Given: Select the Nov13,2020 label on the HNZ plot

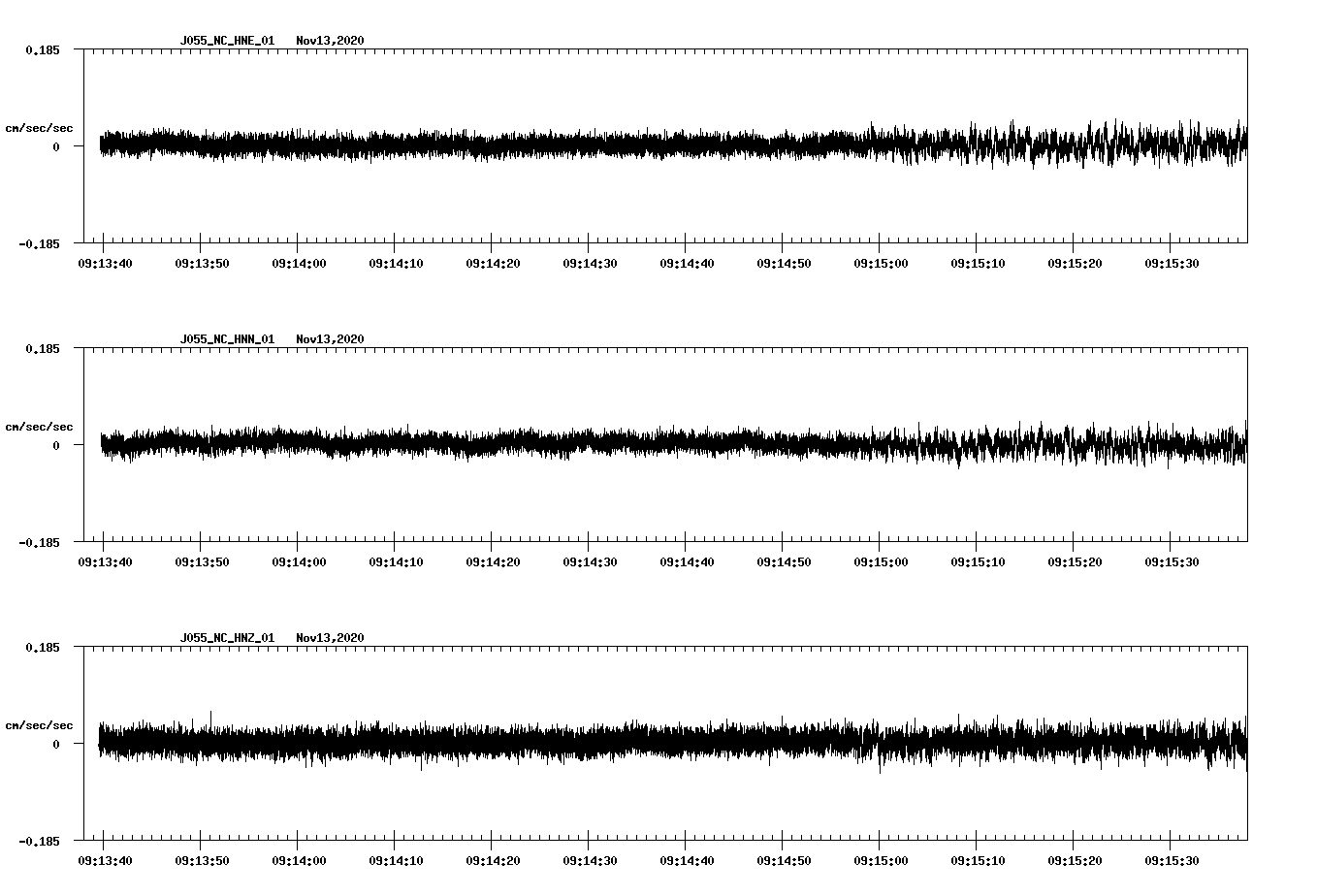Looking at the screenshot, I should [330, 638].
